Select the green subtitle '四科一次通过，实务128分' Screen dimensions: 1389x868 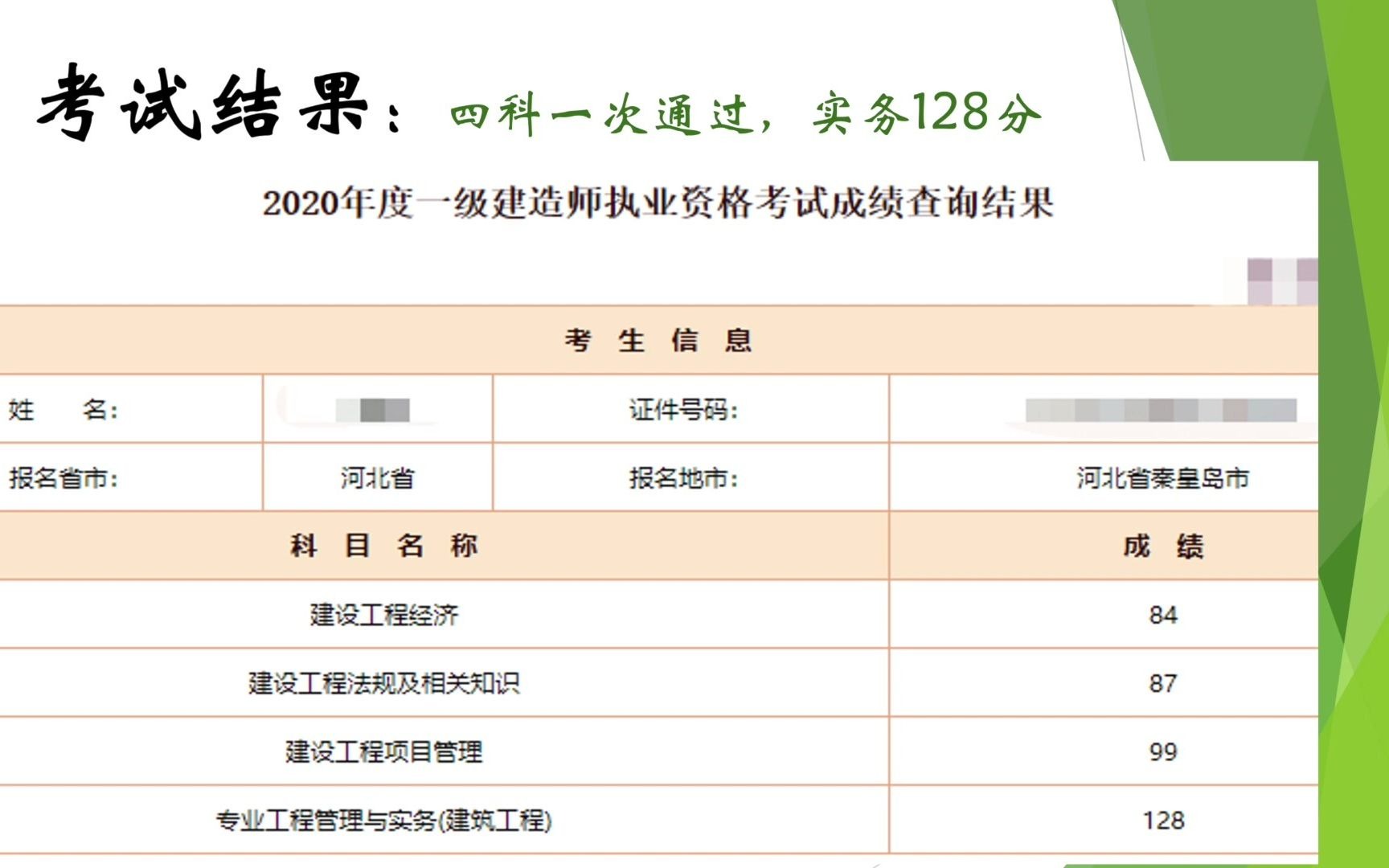pos(745,112)
